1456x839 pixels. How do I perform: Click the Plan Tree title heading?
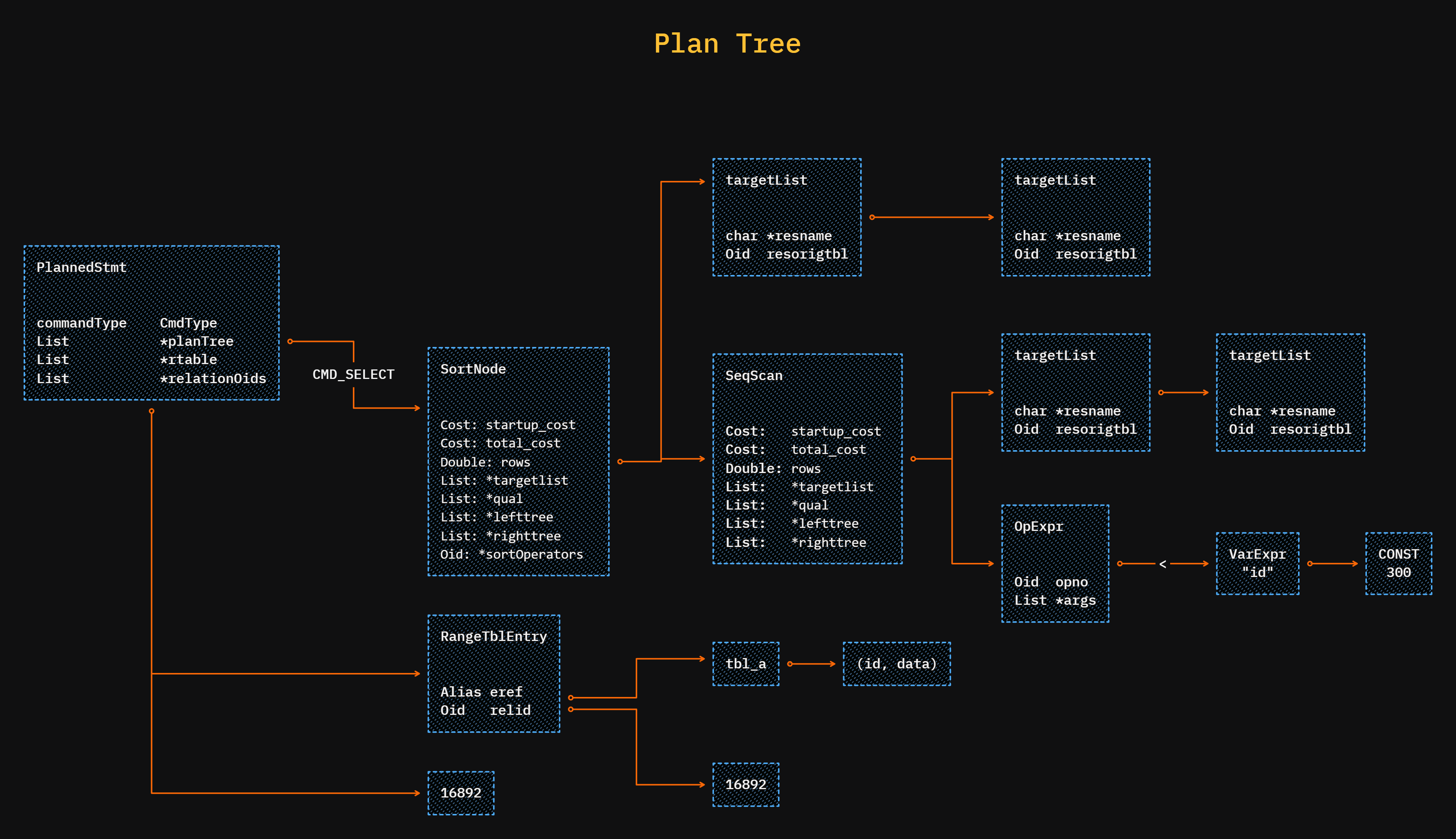[x=727, y=43]
